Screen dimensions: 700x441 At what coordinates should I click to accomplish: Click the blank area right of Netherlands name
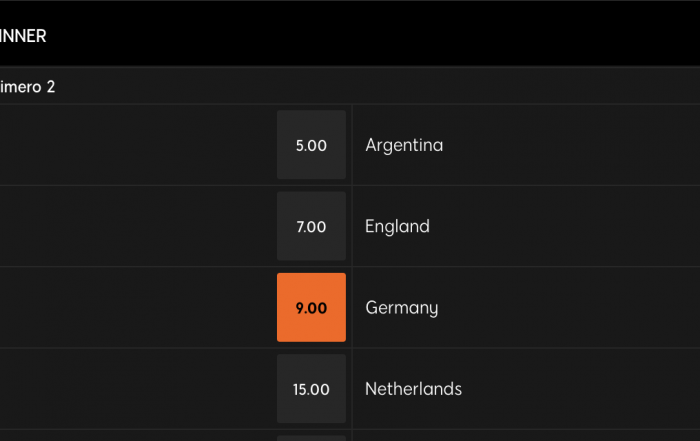[x=581, y=389]
